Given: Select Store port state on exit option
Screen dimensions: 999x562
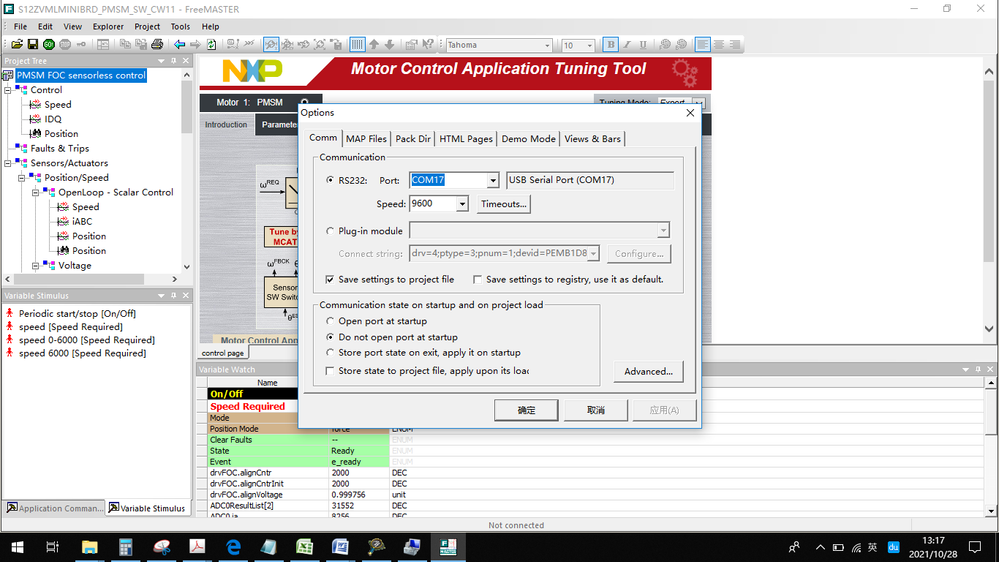Looking at the screenshot, I should pyautogui.click(x=329, y=352).
